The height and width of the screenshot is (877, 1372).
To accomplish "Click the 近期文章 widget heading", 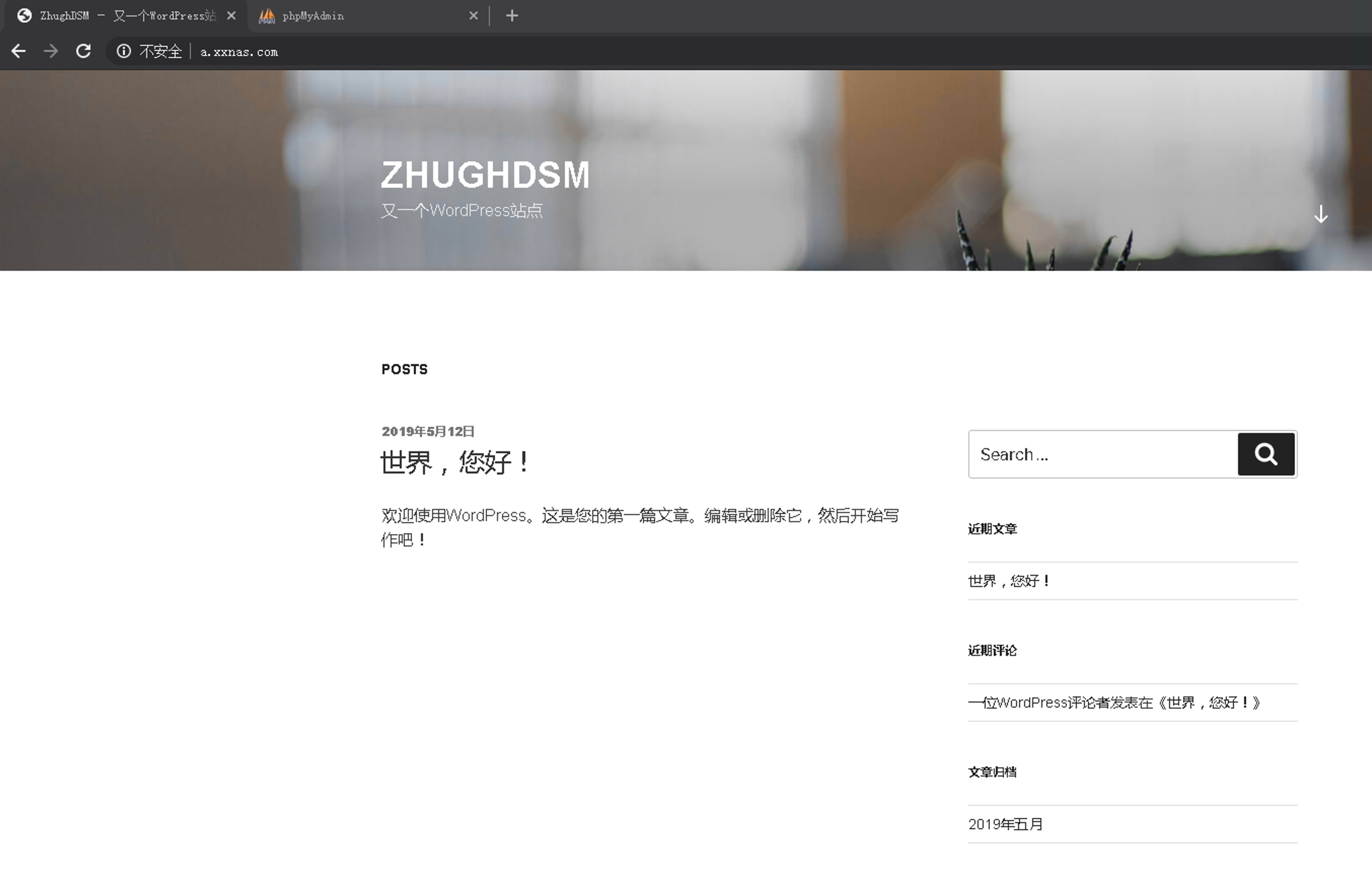I will [x=993, y=529].
